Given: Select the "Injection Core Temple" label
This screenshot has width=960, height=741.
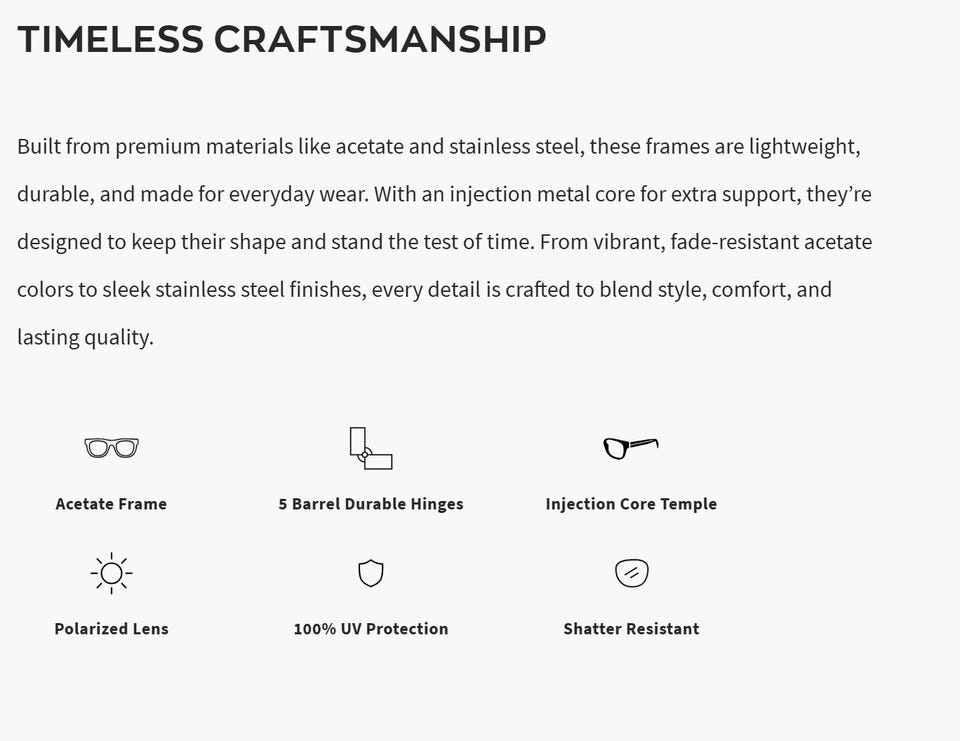Looking at the screenshot, I should point(631,504).
